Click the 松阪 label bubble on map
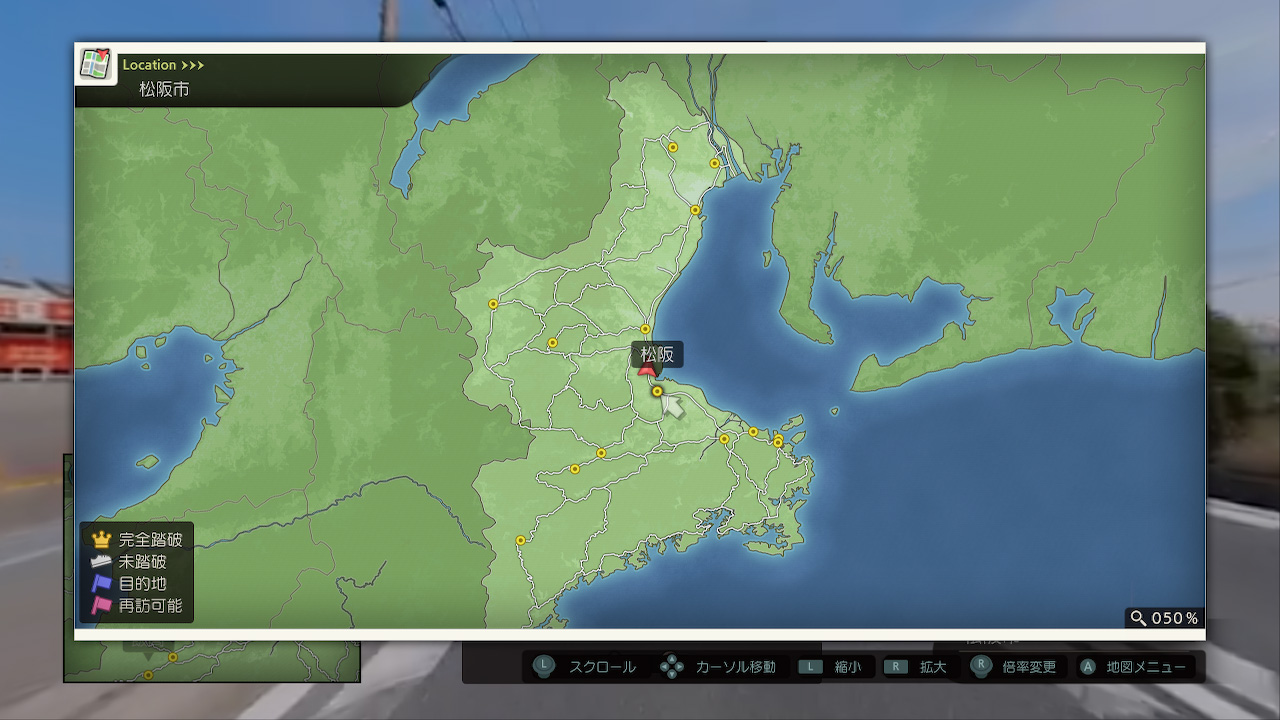Viewport: 1280px width, 720px height. (657, 354)
